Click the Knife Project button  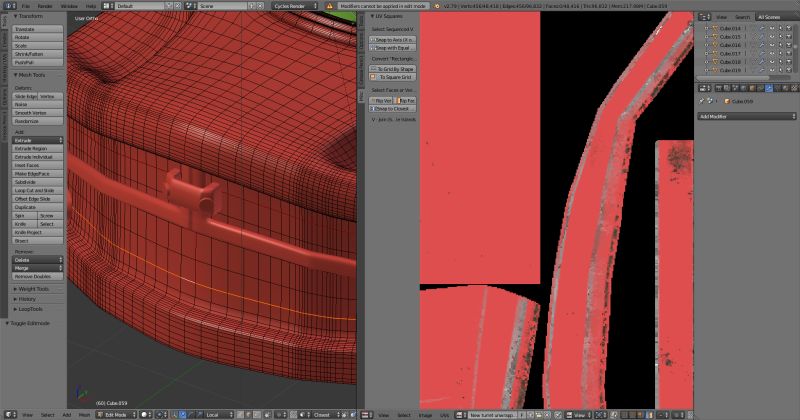pos(37,232)
